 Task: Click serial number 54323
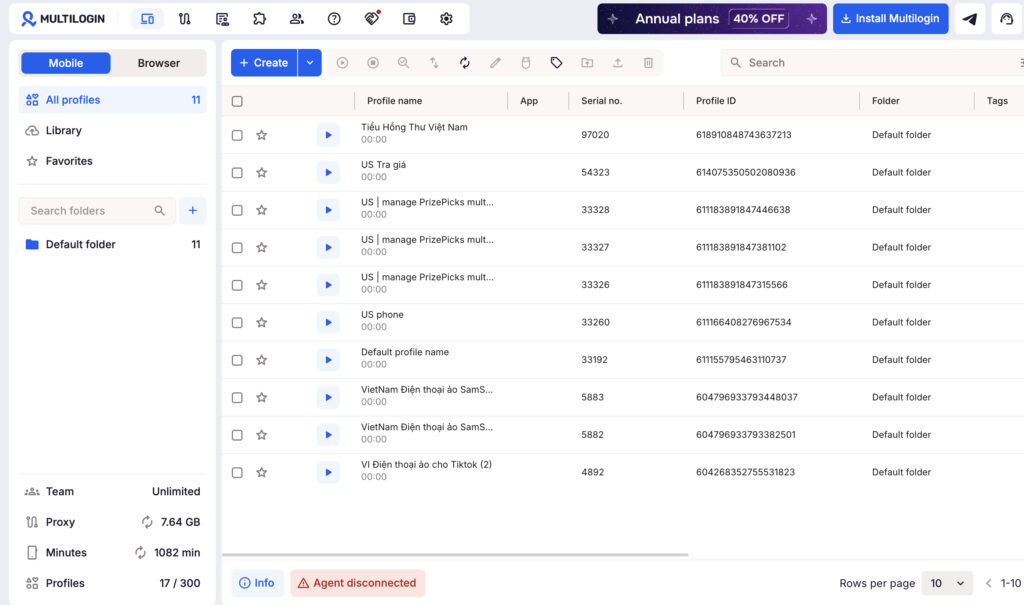tap(596, 172)
